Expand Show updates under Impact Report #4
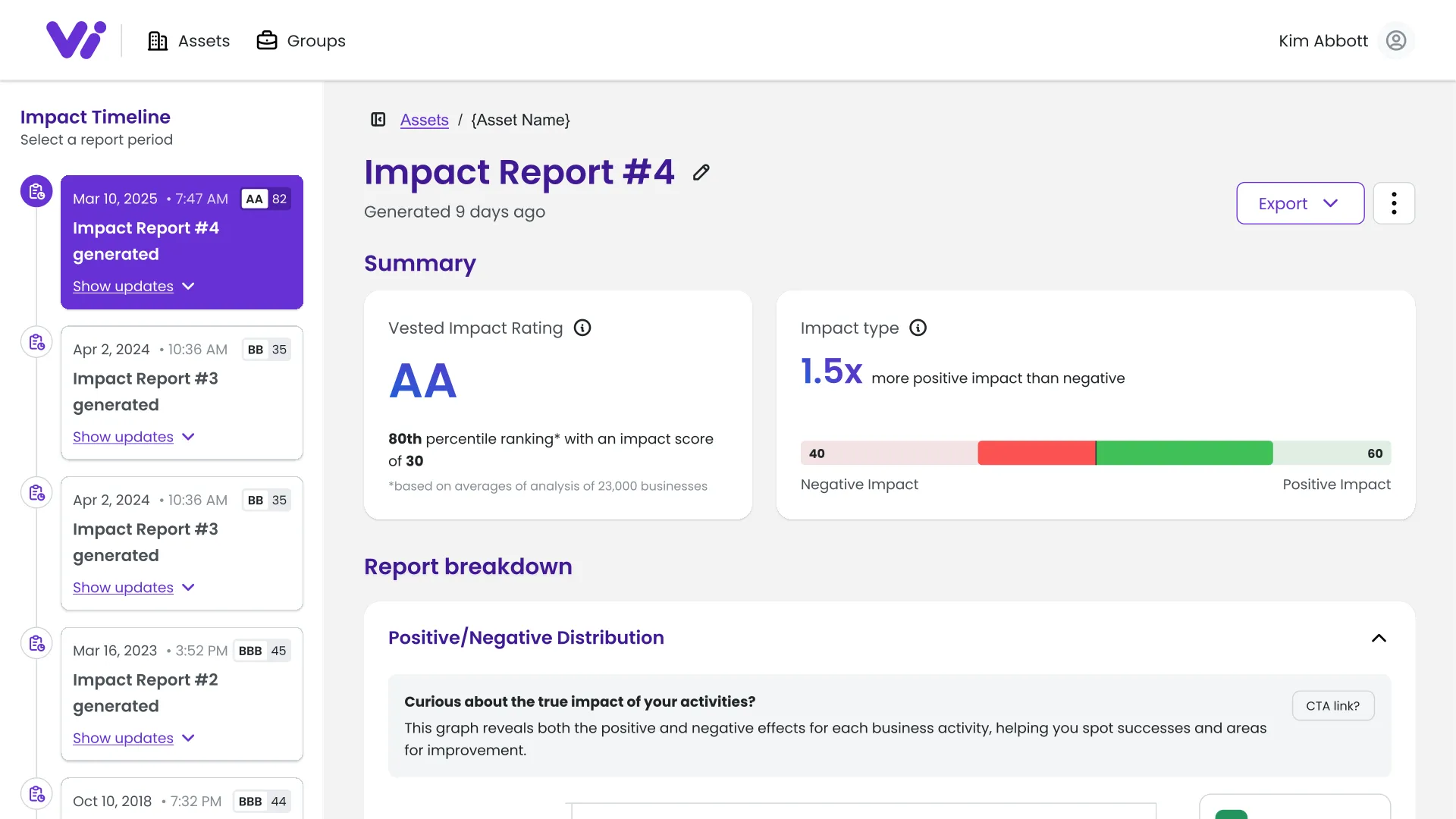Image resolution: width=1456 pixels, height=819 pixels. click(x=124, y=286)
